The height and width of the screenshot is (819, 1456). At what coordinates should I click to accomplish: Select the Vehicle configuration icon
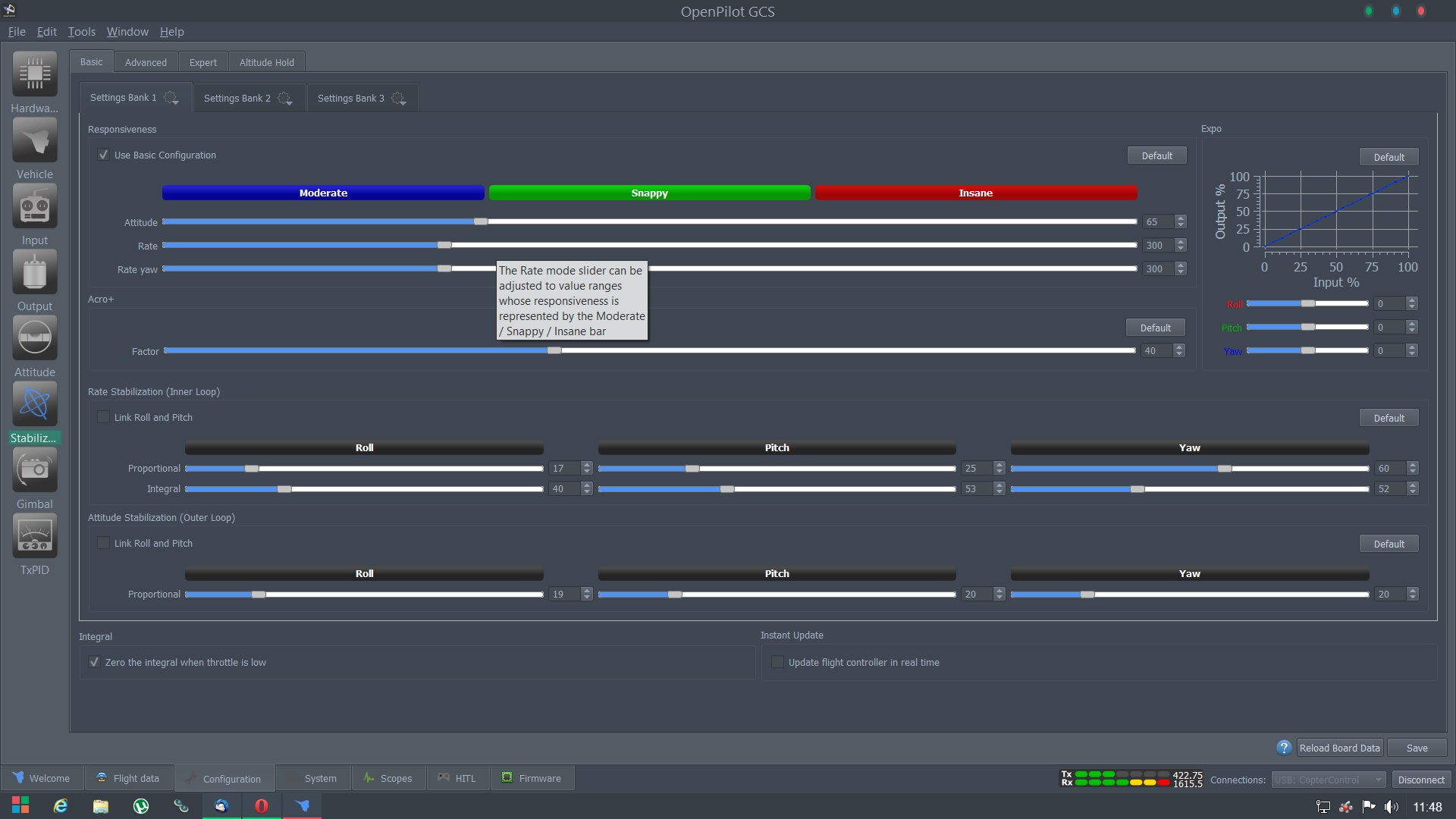coord(35,140)
